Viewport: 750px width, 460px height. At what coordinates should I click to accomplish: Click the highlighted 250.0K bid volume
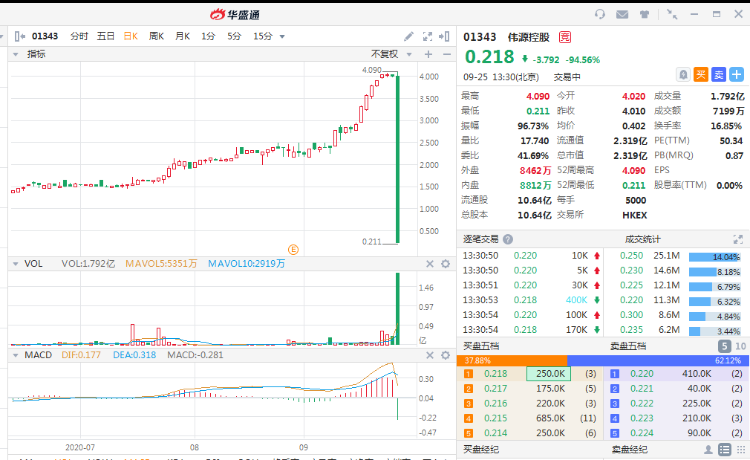[551, 373]
